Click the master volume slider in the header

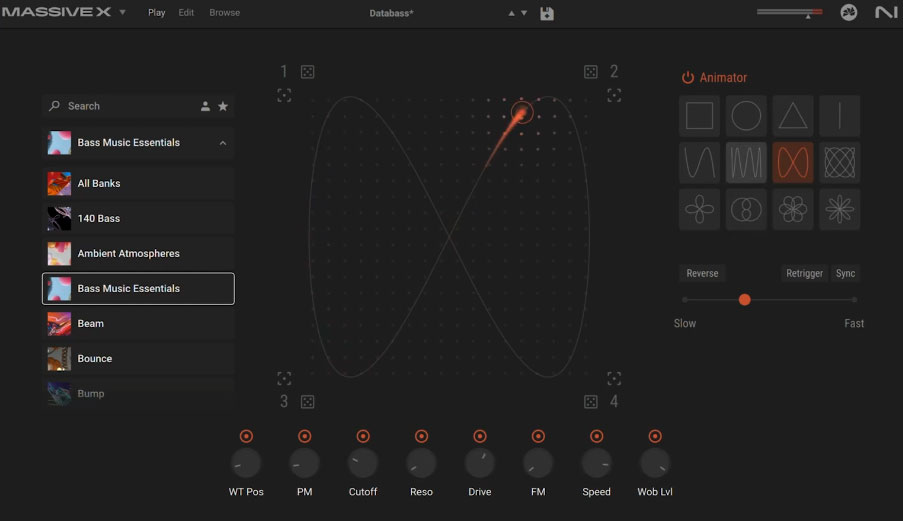click(790, 12)
